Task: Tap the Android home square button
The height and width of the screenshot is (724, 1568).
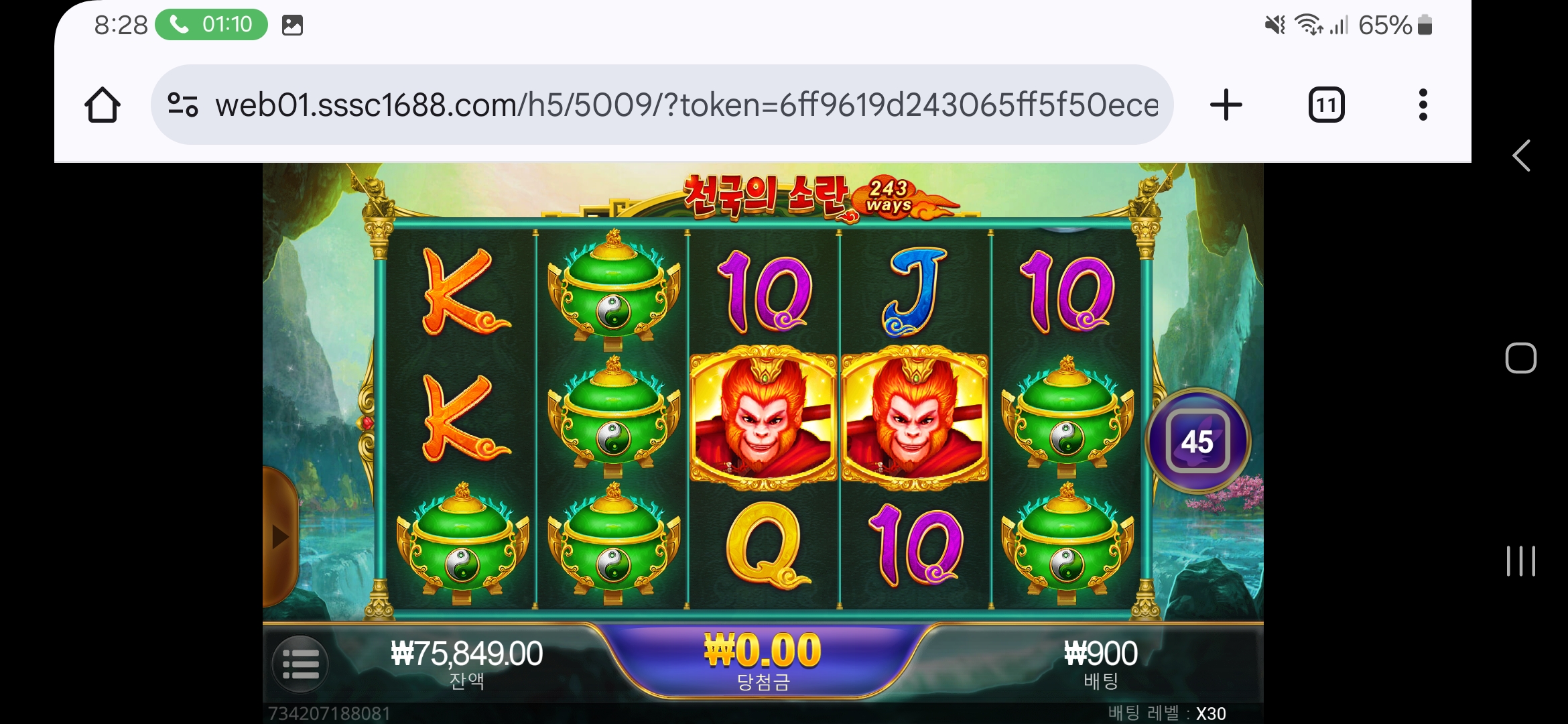Action: pos(1521,358)
